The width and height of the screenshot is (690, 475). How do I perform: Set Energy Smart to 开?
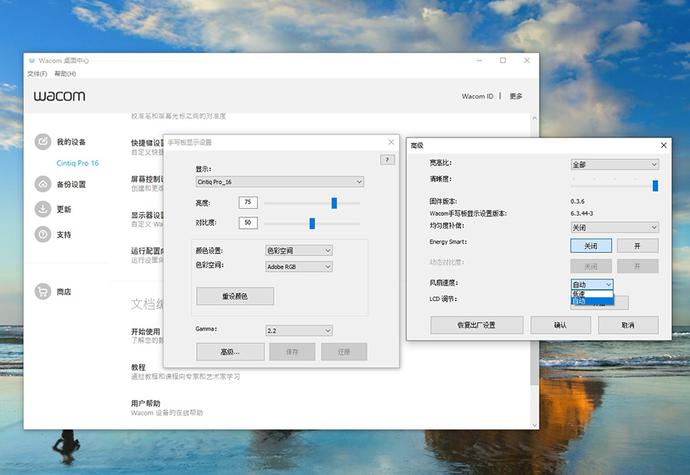click(638, 246)
